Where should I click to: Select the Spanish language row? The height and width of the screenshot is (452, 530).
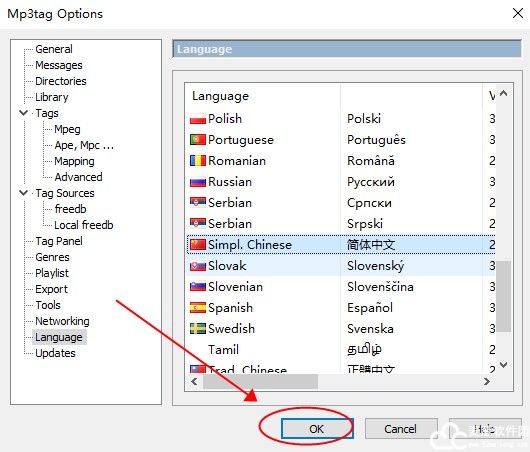(x=341, y=308)
